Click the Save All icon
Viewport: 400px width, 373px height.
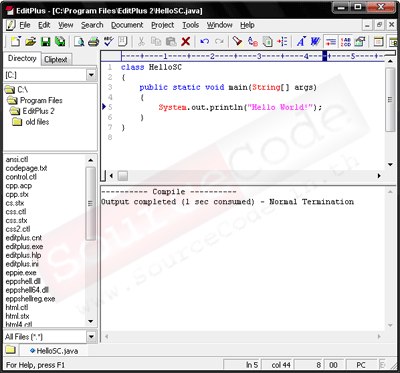pos(60,41)
